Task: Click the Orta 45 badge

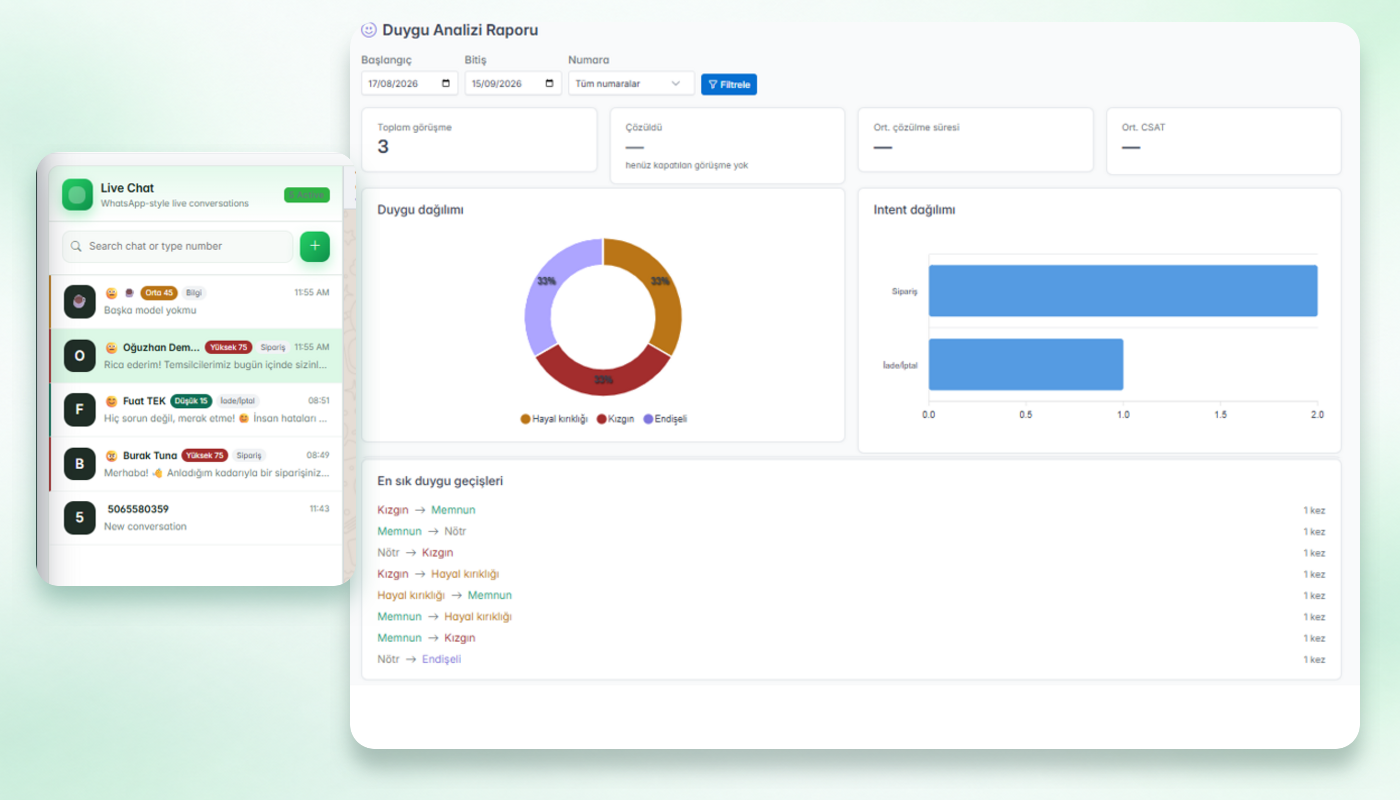Action: point(158,293)
